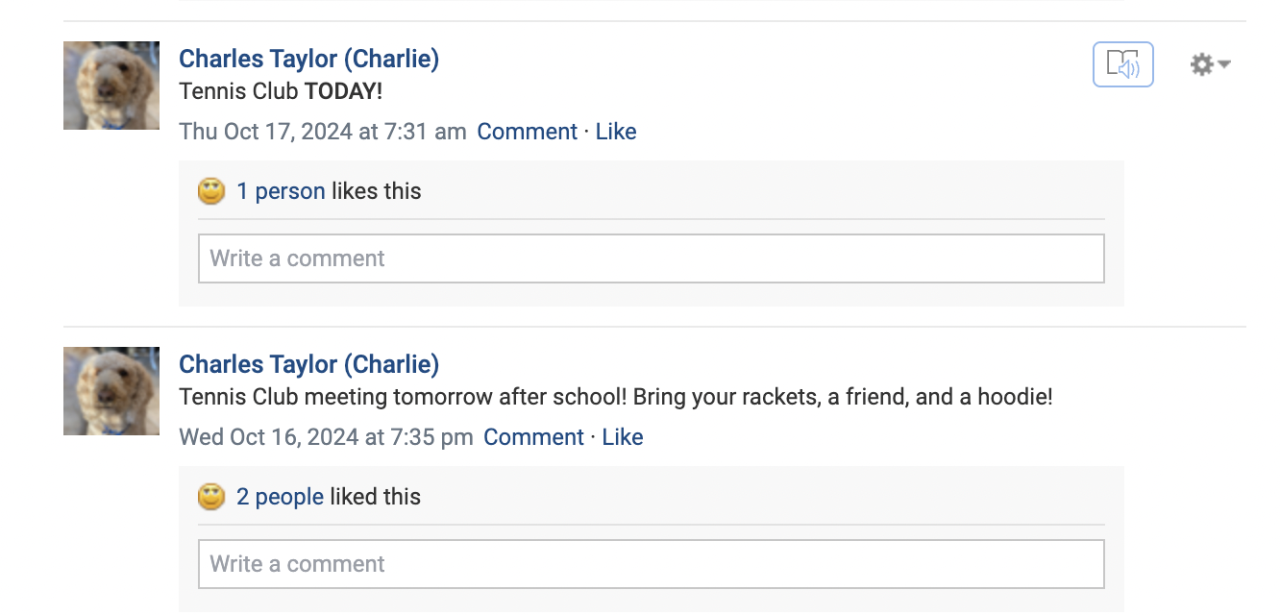Click the Thu Oct 17, 2024 timestamp
This screenshot has width=1280, height=615.
point(322,132)
